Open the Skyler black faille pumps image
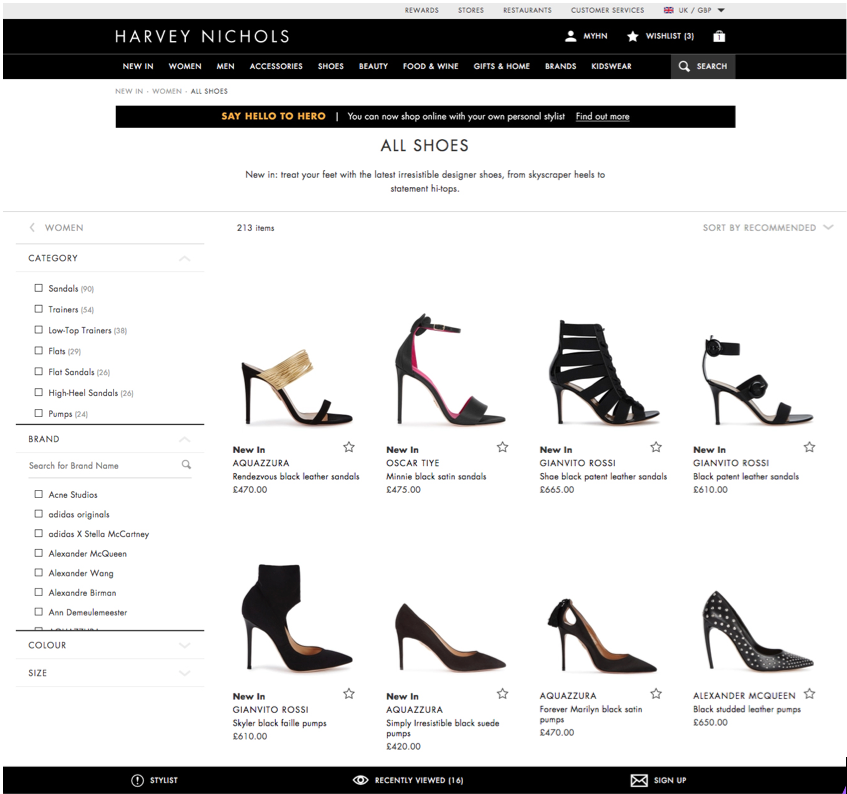847x794 pixels. click(x=296, y=618)
